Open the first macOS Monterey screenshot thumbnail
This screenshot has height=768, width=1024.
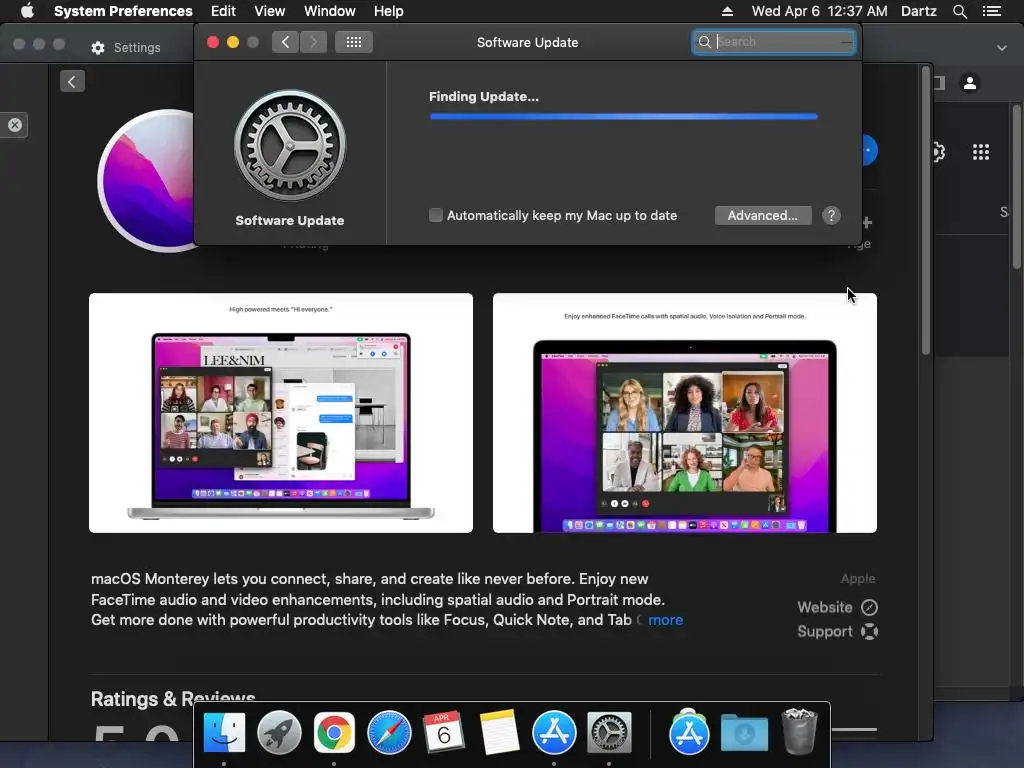pos(281,413)
